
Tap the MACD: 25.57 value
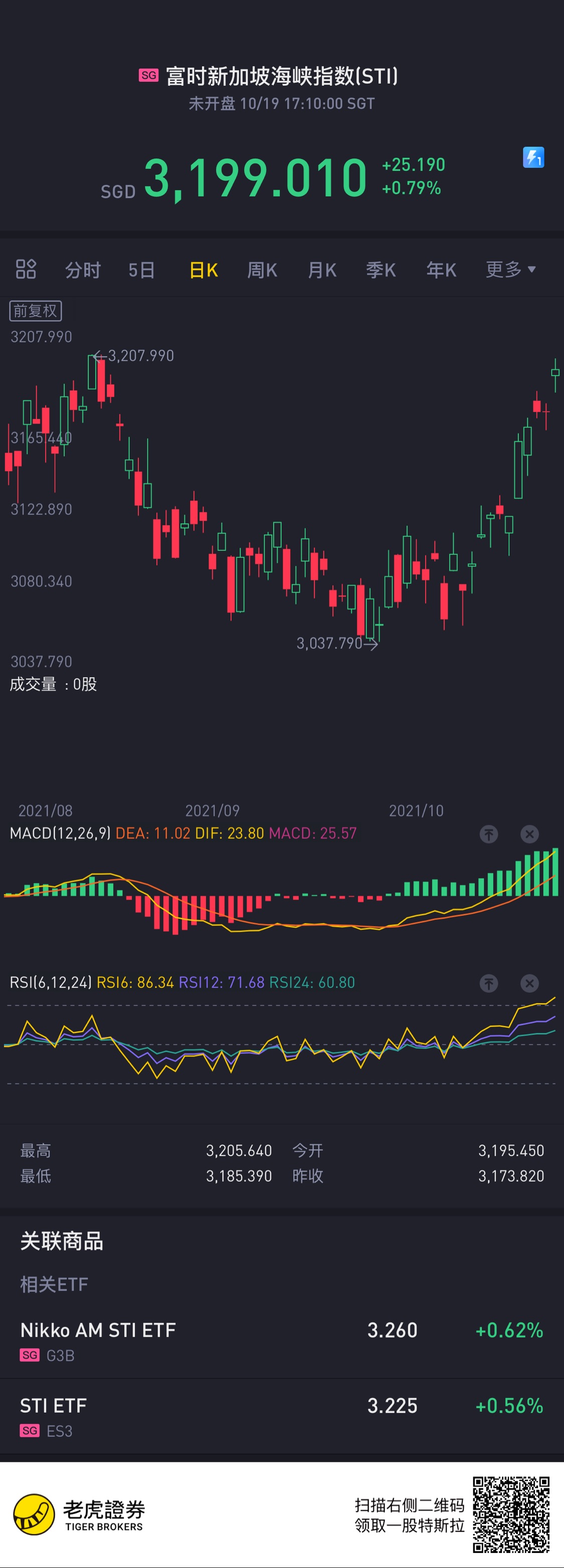312,833
